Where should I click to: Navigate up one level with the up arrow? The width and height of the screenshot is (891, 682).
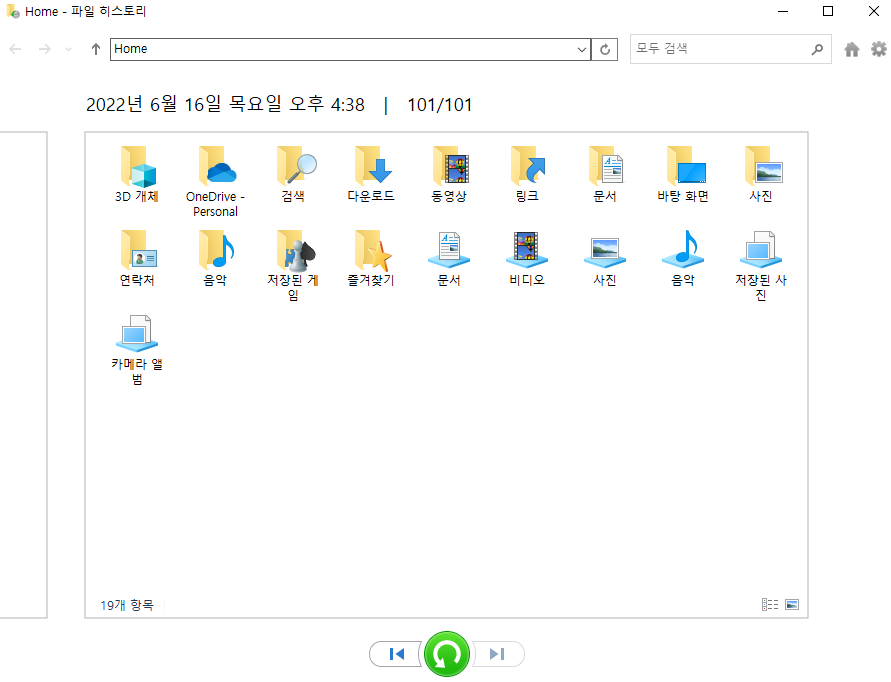95,48
